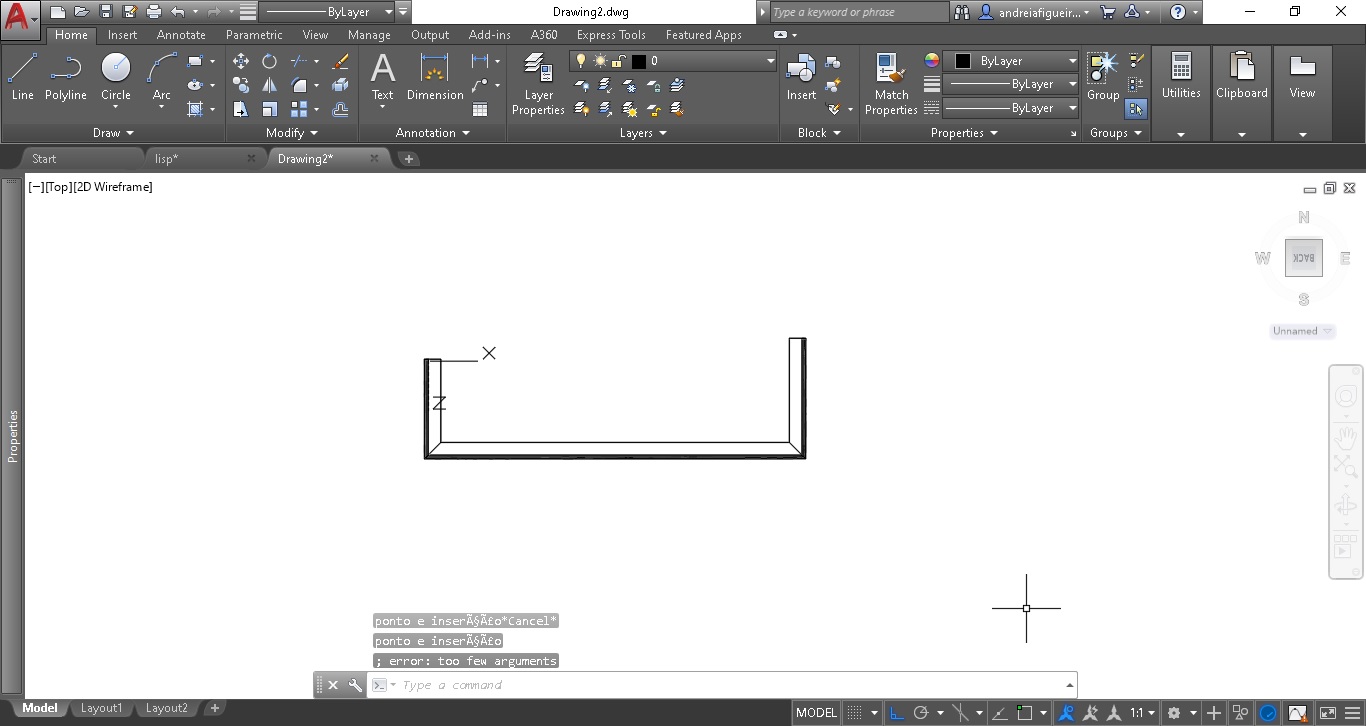Open the Annotate ribbon tab
Screen dimensions: 1366x726
(181, 35)
